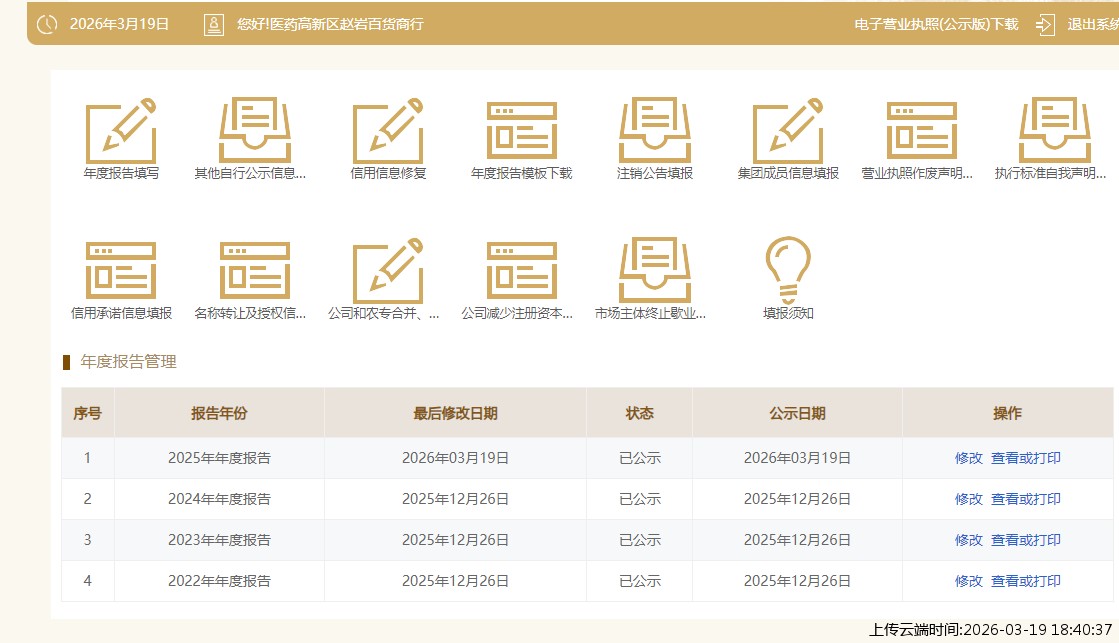The height and width of the screenshot is (643, 1119).
Task: Click 查看或打印 for the 2022年度报告
Action: pyautogui.click(x=1026, y=581)
